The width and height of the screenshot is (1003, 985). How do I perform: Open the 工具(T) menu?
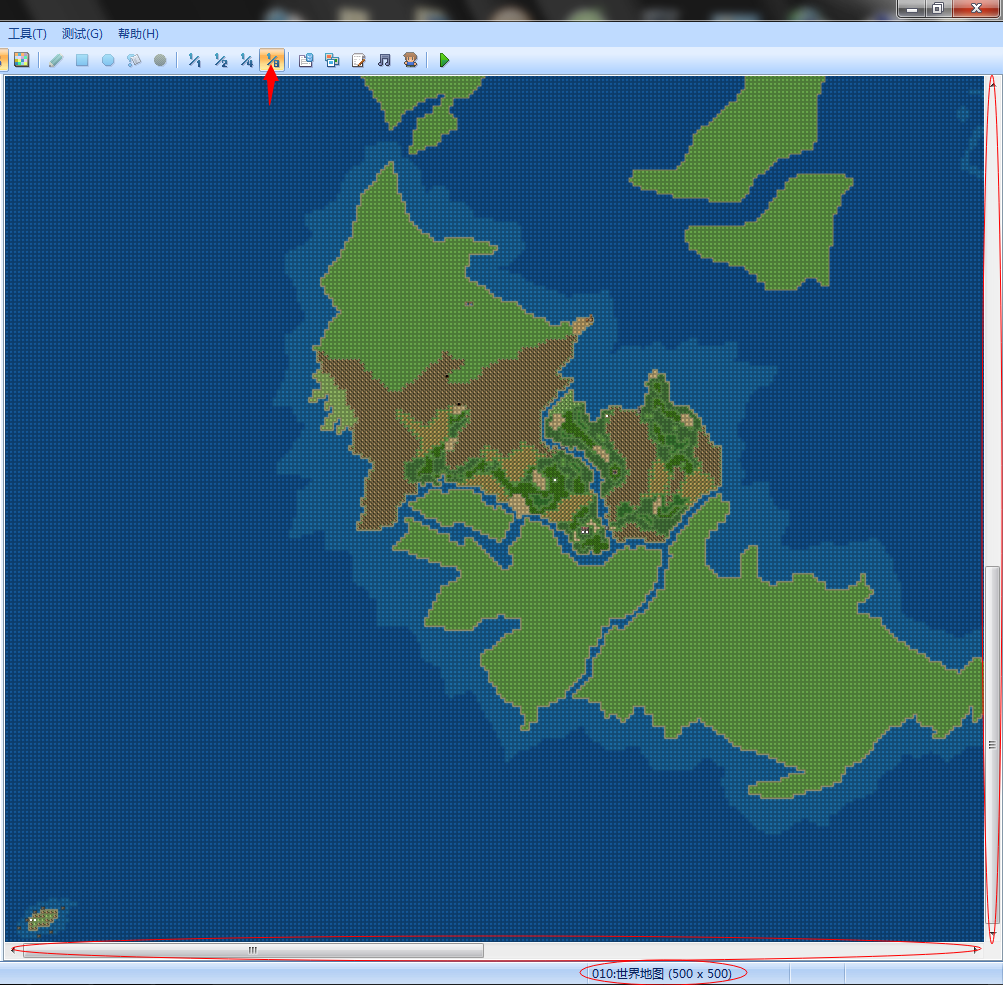[27, 34]
